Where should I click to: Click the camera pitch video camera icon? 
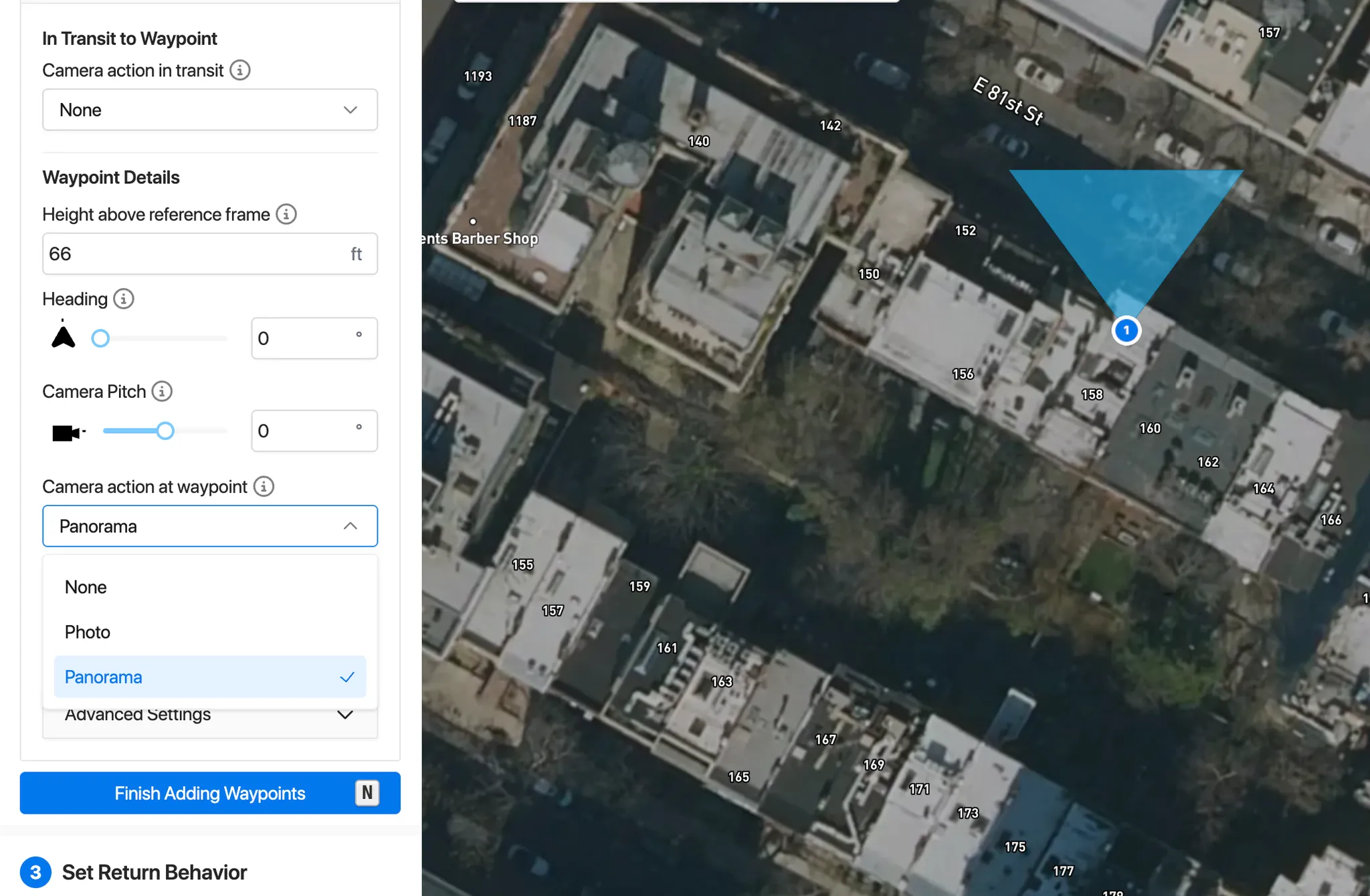[68, 433]
